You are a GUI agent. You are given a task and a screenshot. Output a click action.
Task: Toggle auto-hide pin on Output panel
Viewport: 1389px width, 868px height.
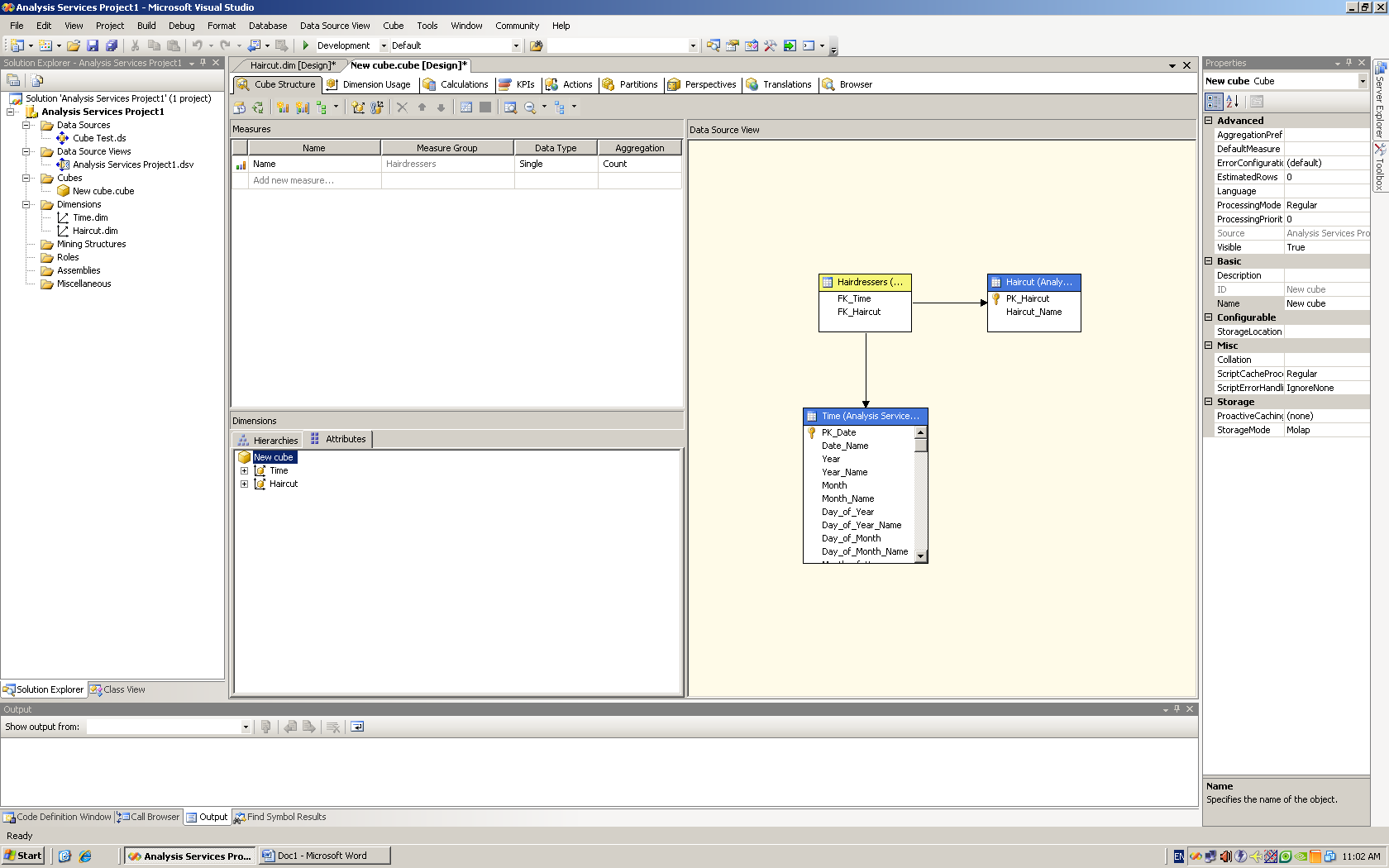click(x=1177, y=709)
